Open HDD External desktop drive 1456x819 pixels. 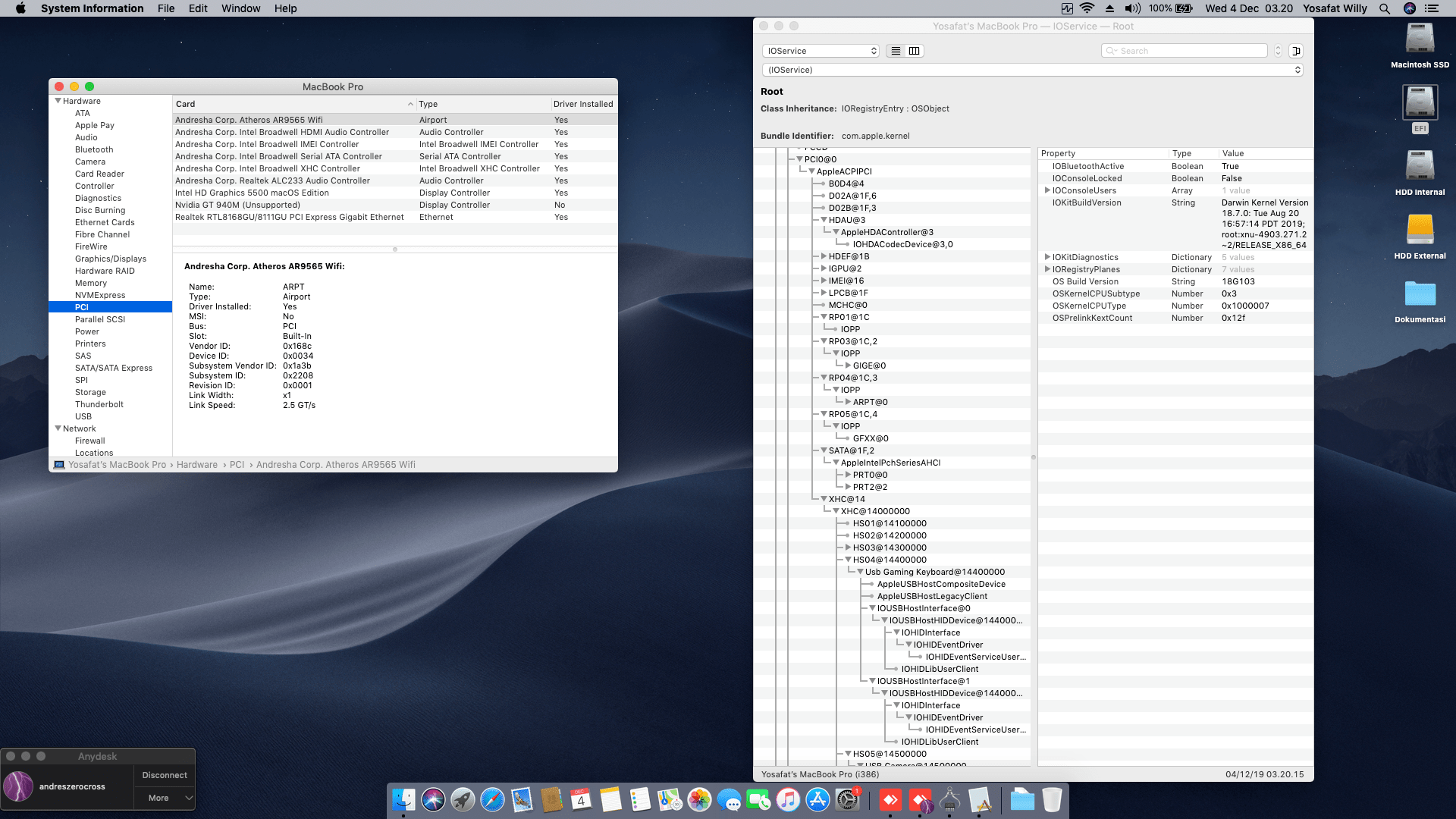click(1420, 237)
